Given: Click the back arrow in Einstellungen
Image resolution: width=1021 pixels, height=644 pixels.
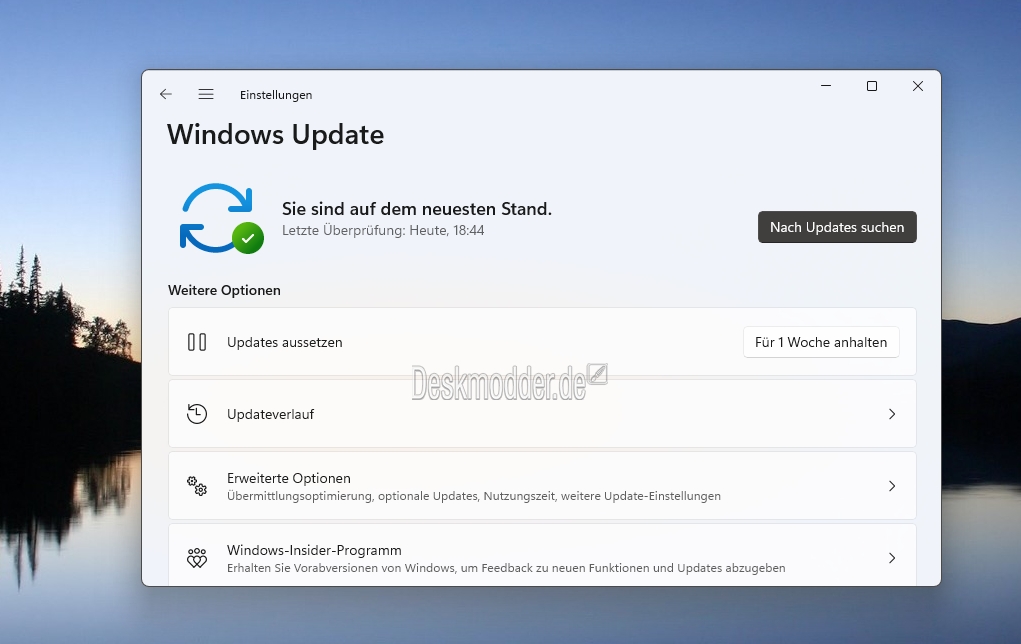Looking at the screenshot, I should pyautogui.click(x=165, y=94).
